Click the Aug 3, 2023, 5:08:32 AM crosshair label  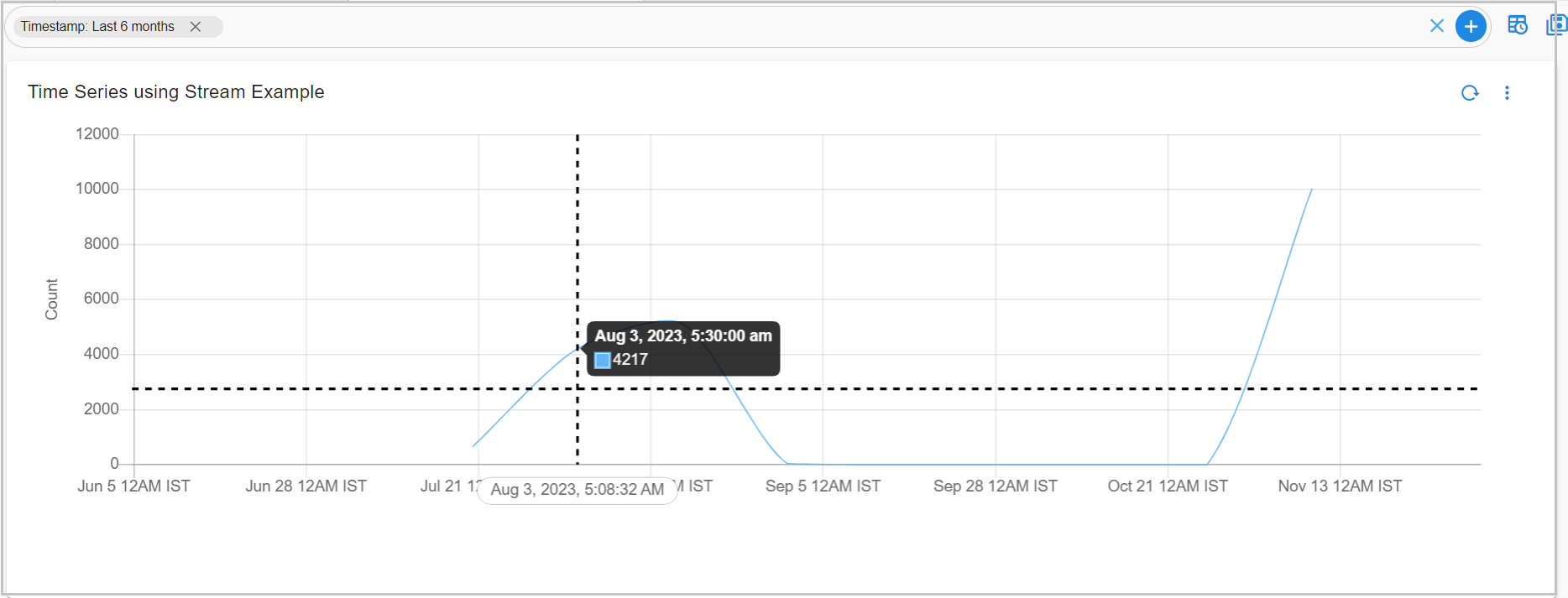(578, 490)
